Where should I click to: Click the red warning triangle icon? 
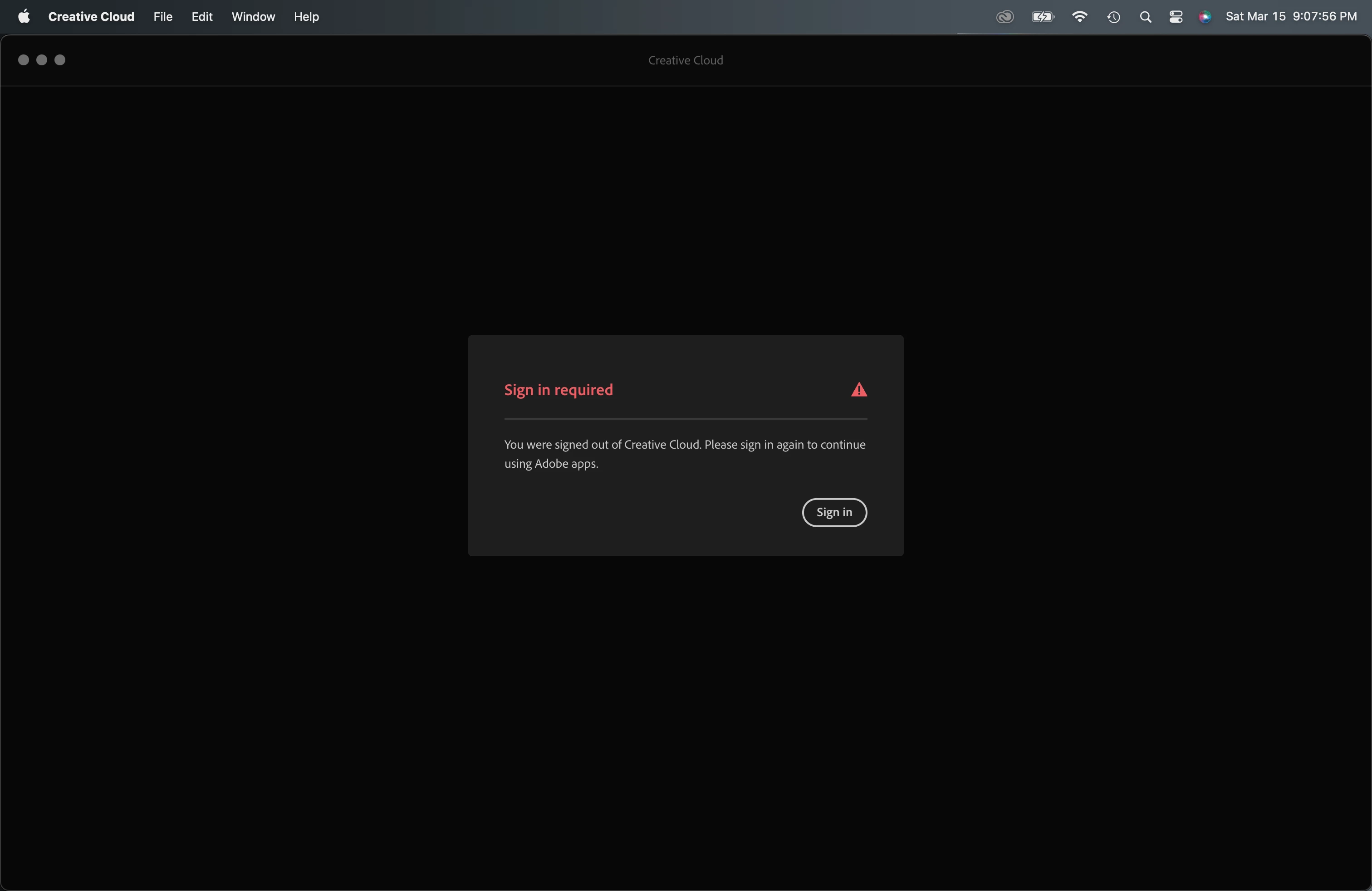click(859, 390)
